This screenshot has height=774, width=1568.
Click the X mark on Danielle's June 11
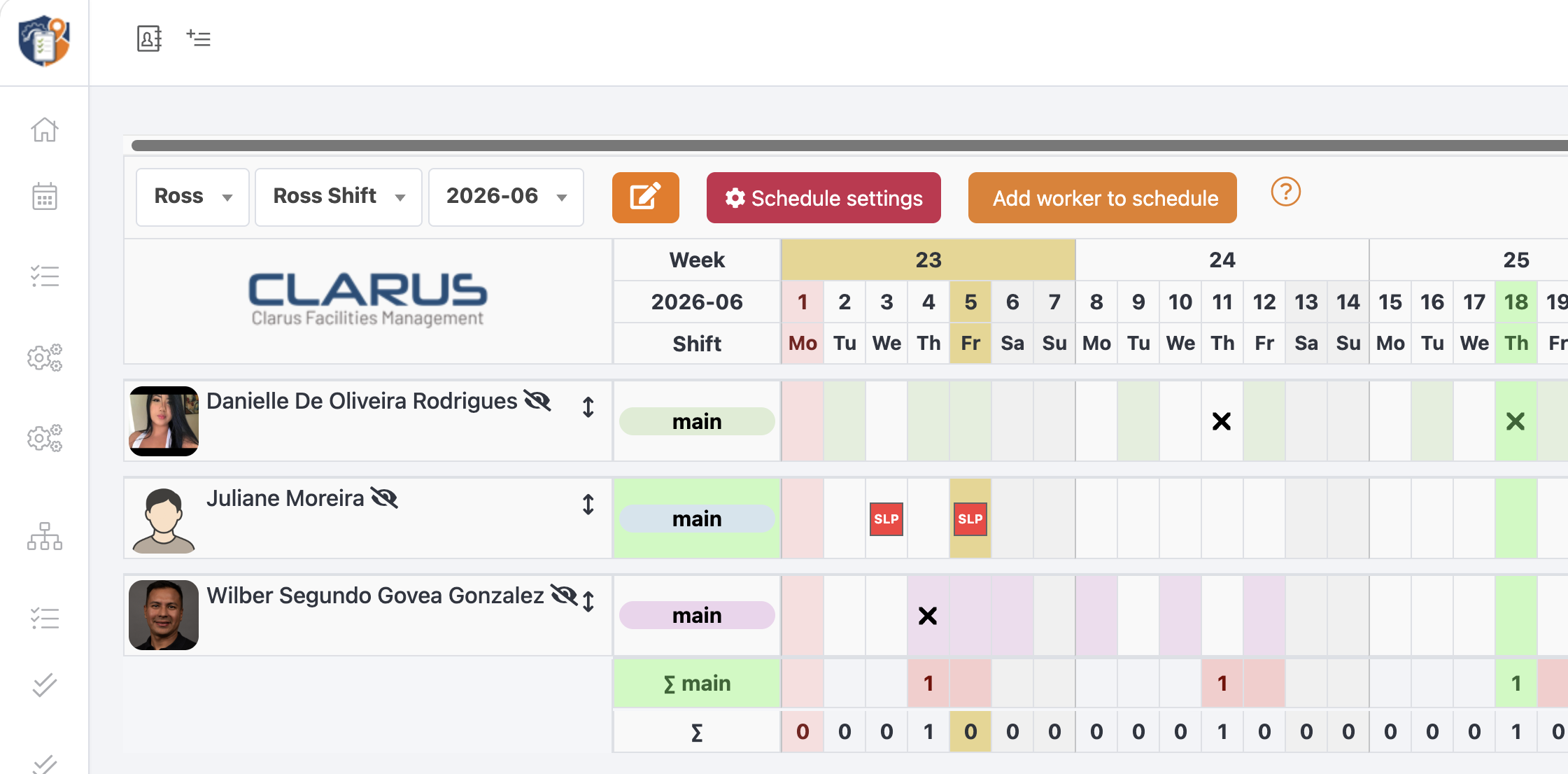(x=1222, y=421)
